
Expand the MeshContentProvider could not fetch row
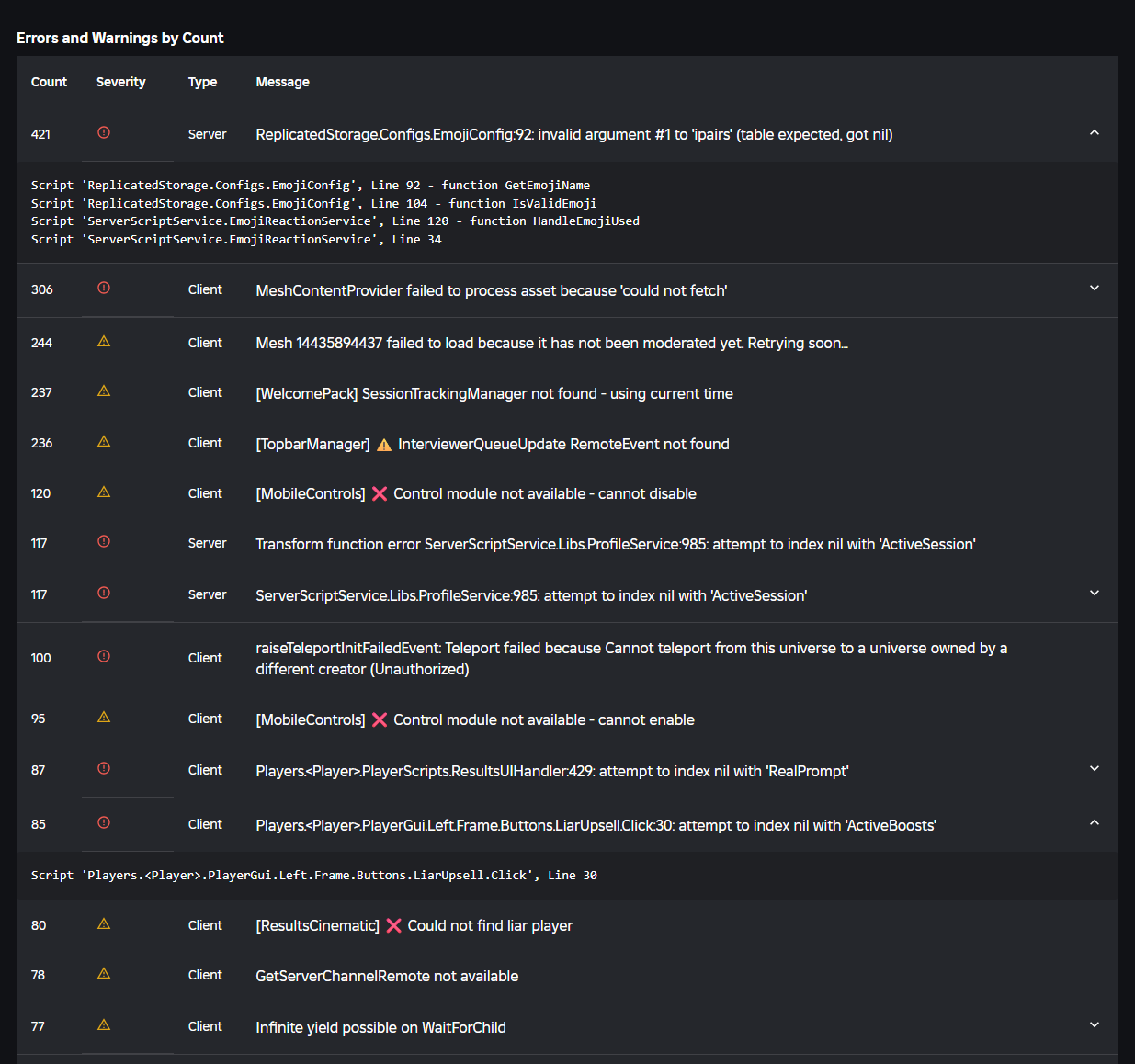pyautogui.click(x=1094, y=289)
